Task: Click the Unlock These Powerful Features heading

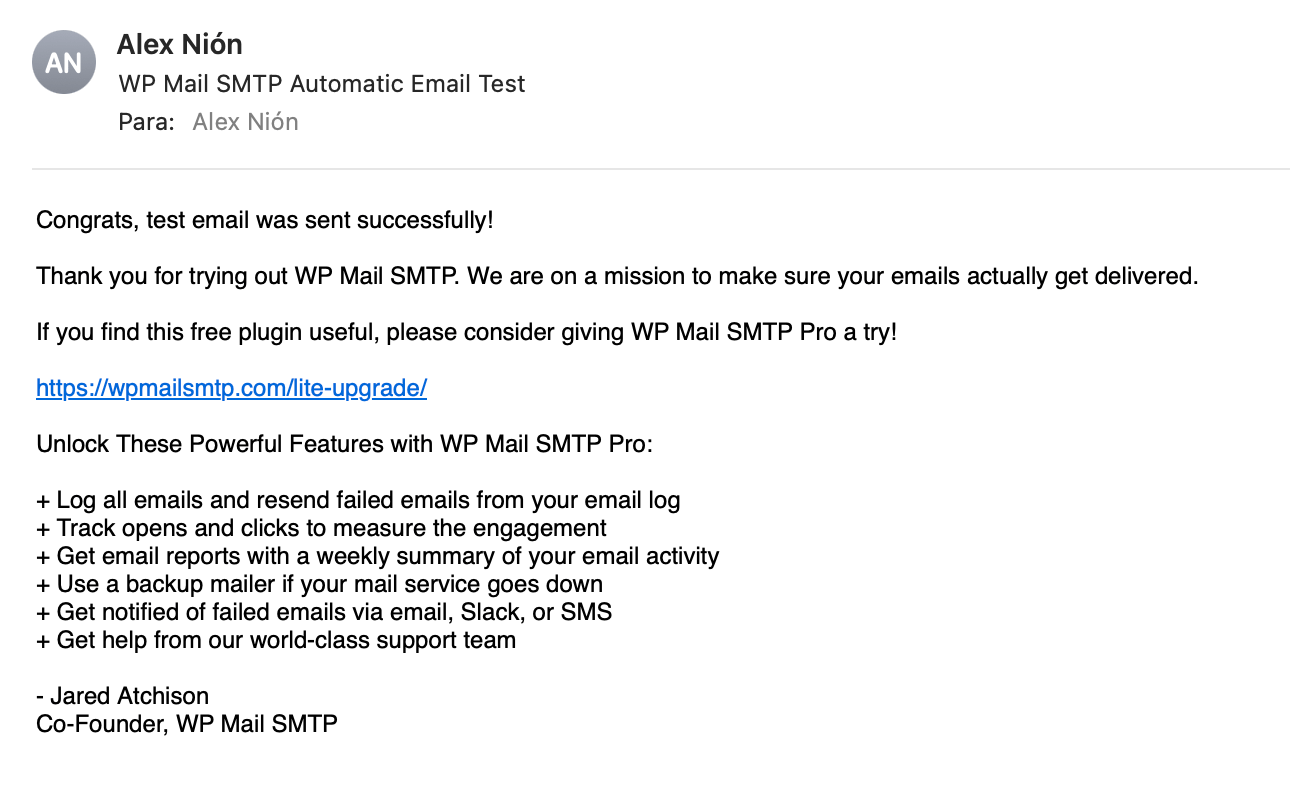Action: pyautogui.click(x=344, y=444)
